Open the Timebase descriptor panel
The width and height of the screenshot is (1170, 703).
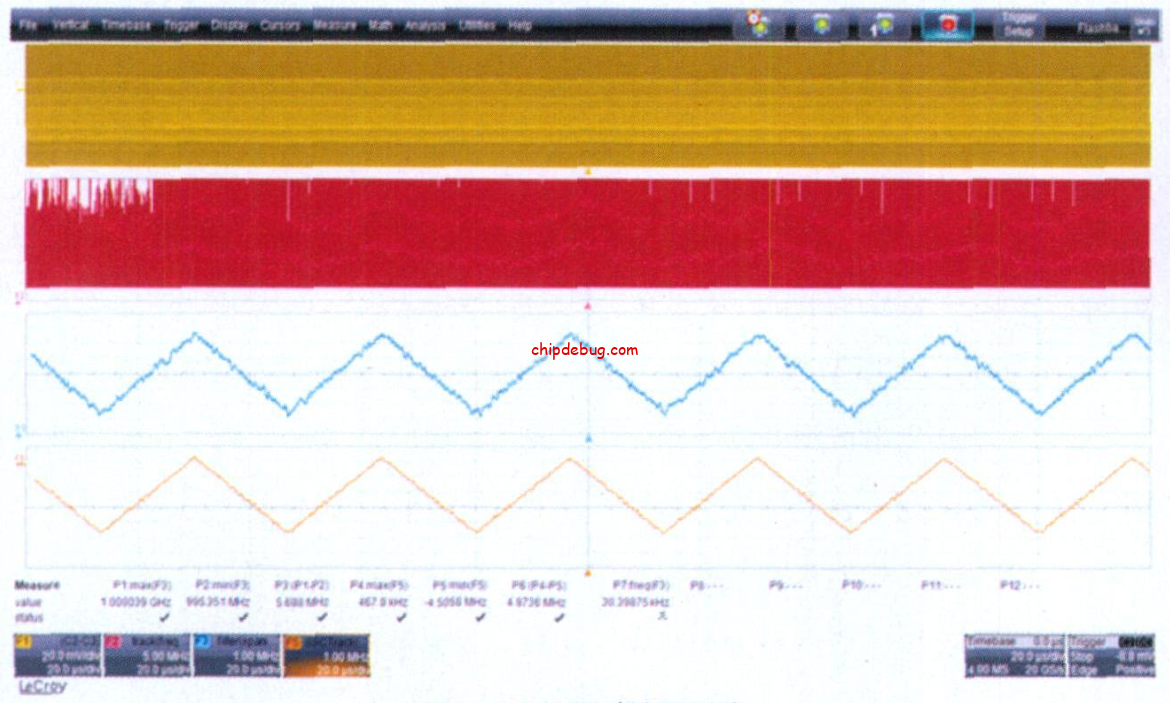click(1014, 655)
